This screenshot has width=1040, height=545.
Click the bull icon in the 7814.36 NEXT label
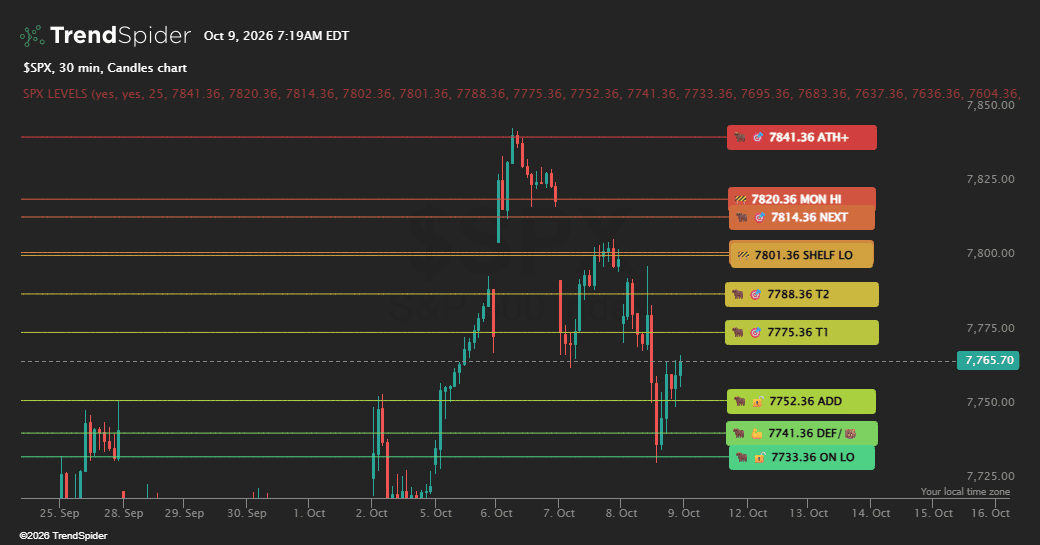tap(742, 217)
